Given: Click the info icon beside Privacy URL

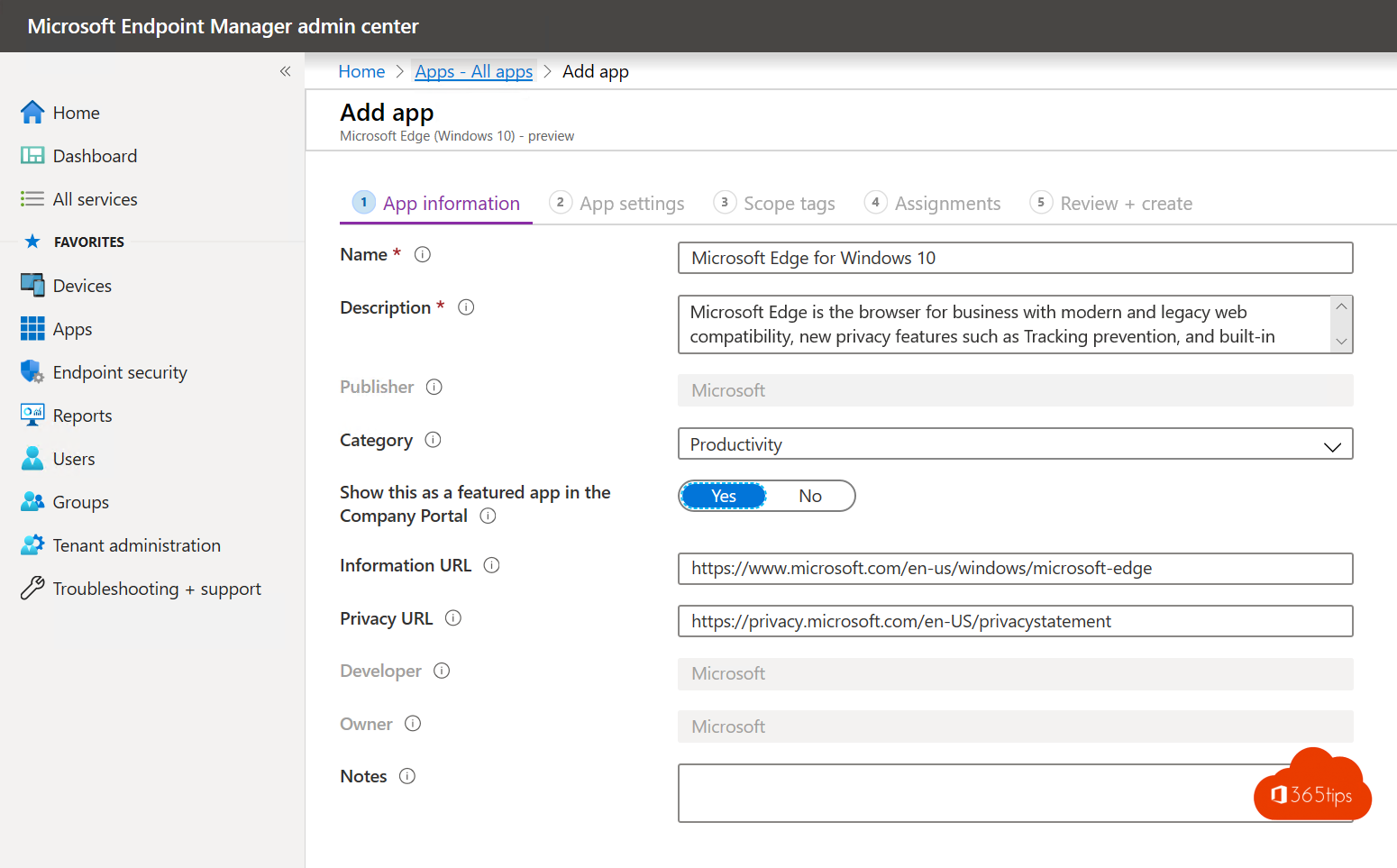Looking at the screenshot, I should click(x=453, y=618).
